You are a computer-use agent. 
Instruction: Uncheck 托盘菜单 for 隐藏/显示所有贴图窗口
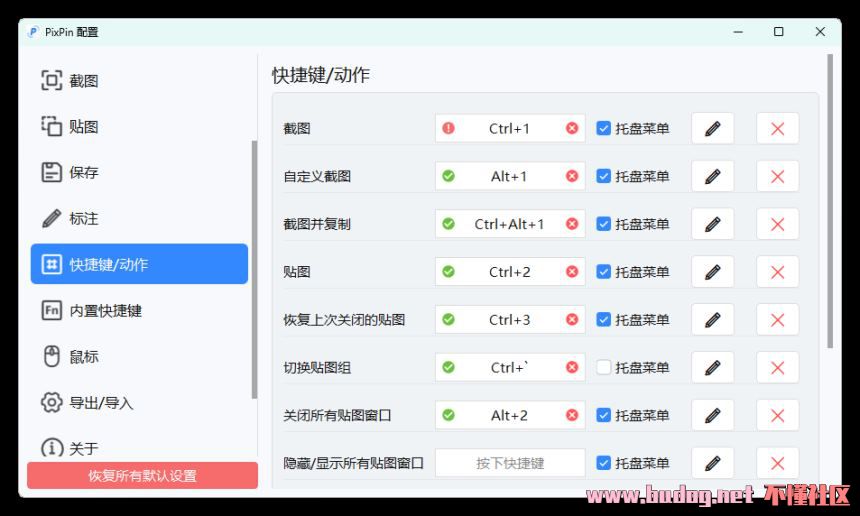603,463
